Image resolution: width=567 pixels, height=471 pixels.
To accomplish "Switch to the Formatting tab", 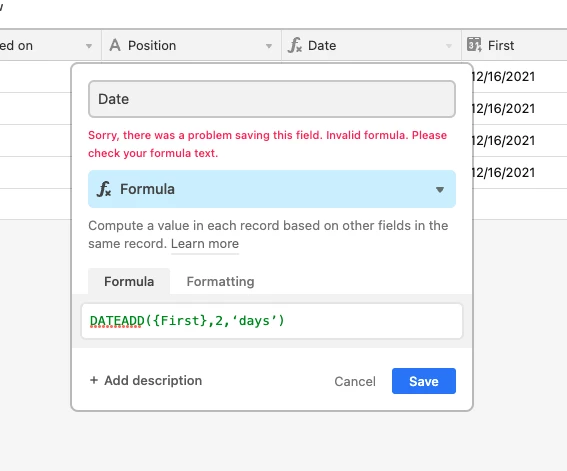I will tap(220, 281).
